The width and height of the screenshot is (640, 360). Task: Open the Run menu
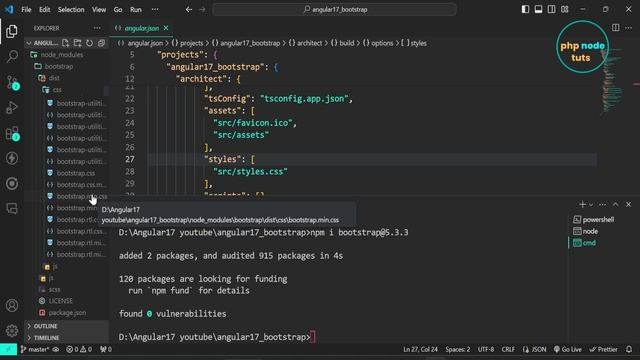coord(136,9)
